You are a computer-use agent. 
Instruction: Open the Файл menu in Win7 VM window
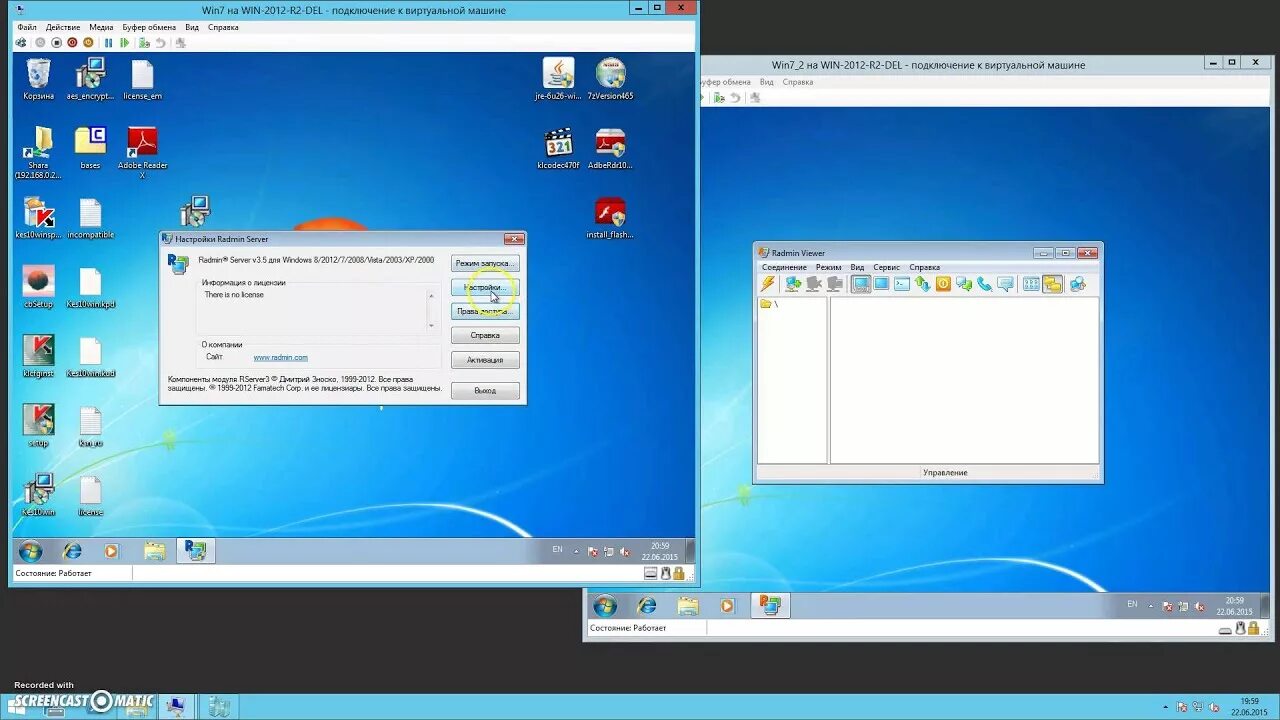tap(26, 27)
